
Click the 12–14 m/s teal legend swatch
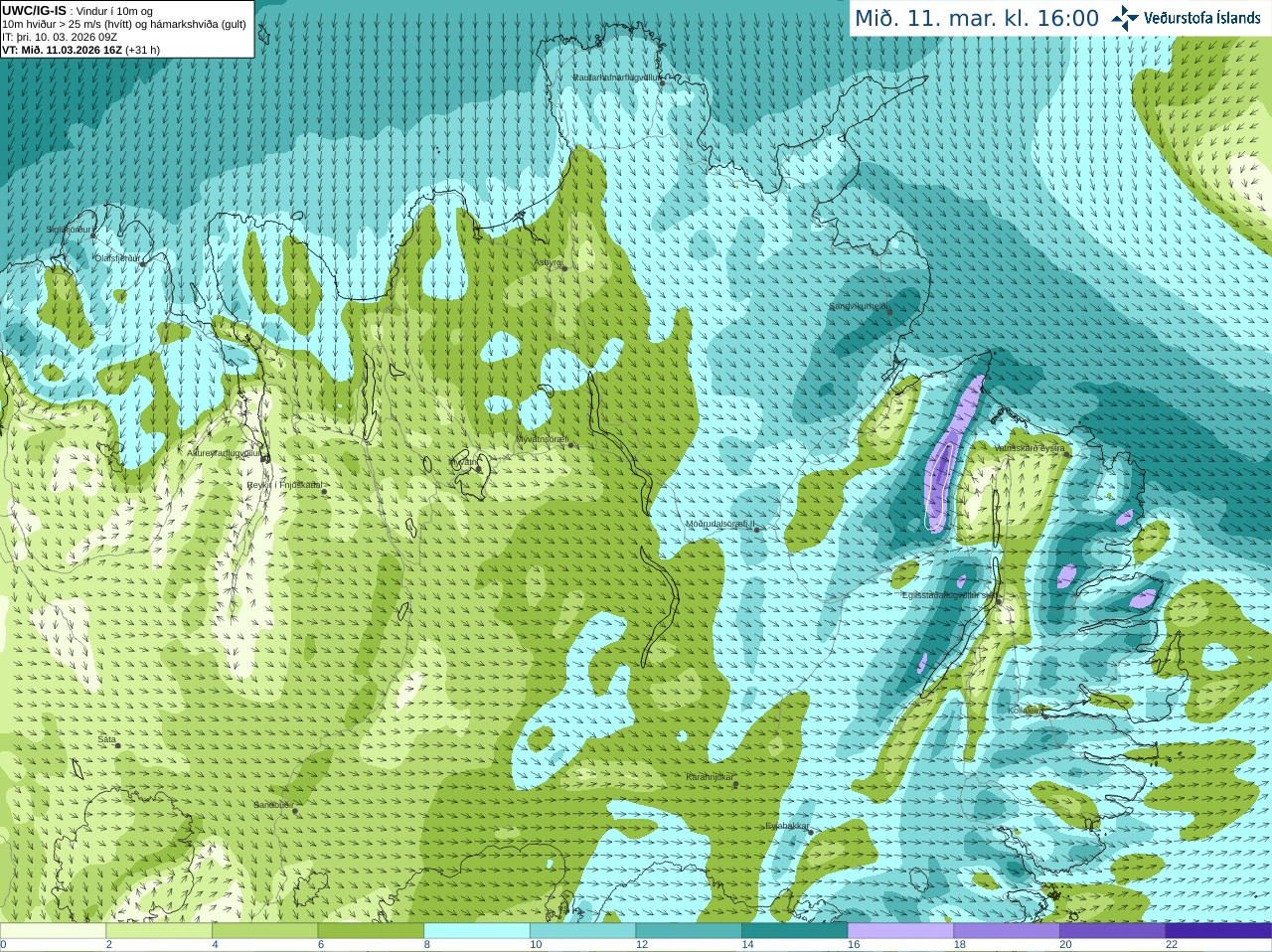click(x=689, y=931)
